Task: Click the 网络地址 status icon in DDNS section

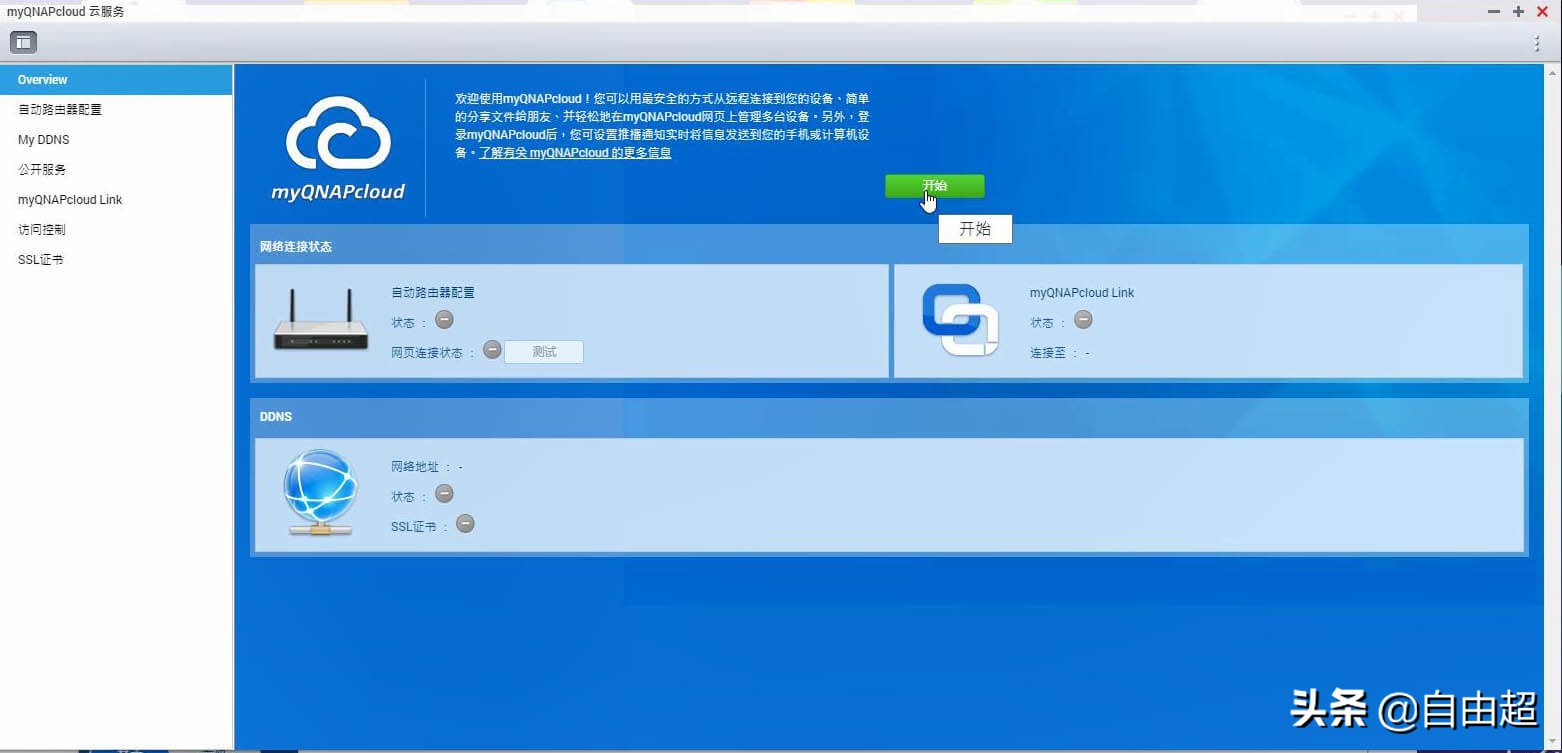Action: (459, 465)
